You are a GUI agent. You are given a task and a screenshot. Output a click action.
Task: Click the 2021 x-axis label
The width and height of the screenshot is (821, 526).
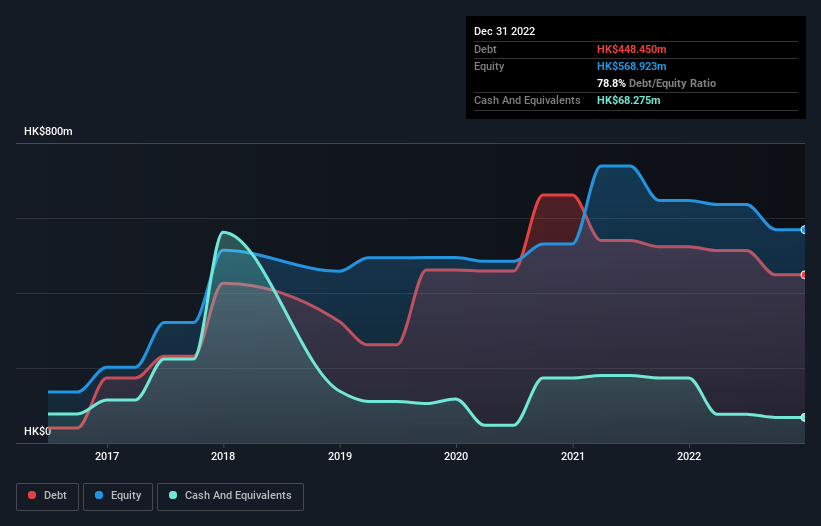point(573,456)
